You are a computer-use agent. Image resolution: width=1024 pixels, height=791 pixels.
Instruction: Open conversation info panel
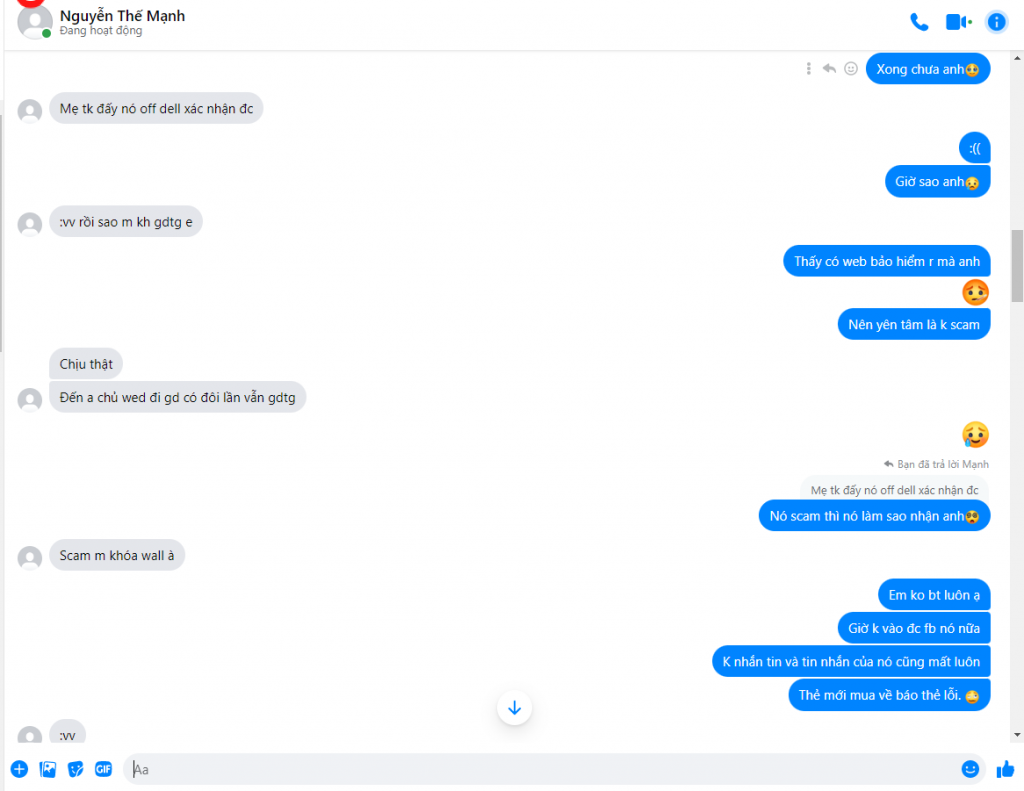click(997, 22)
